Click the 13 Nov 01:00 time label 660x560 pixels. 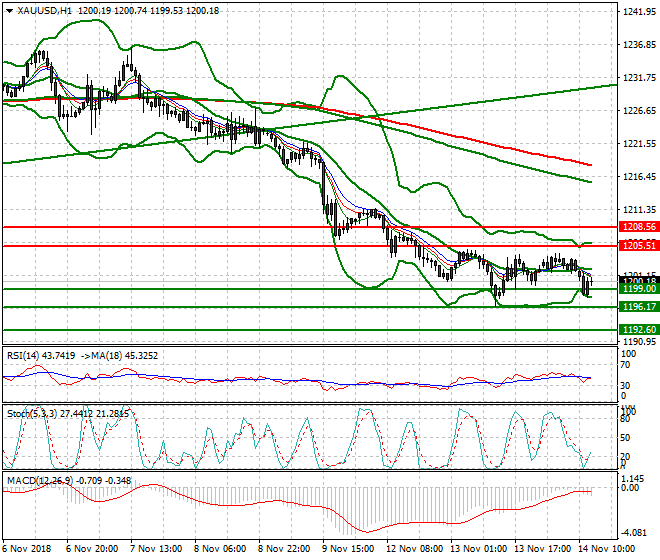pyautogui.click(x=478, y=549)
